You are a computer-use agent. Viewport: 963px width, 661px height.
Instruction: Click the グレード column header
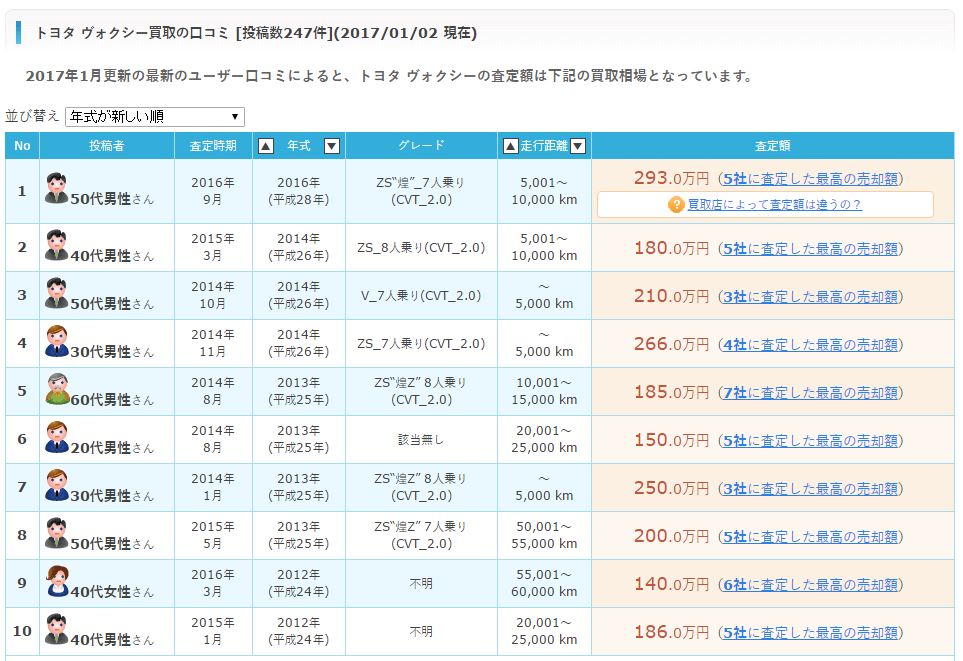[421, 146]
